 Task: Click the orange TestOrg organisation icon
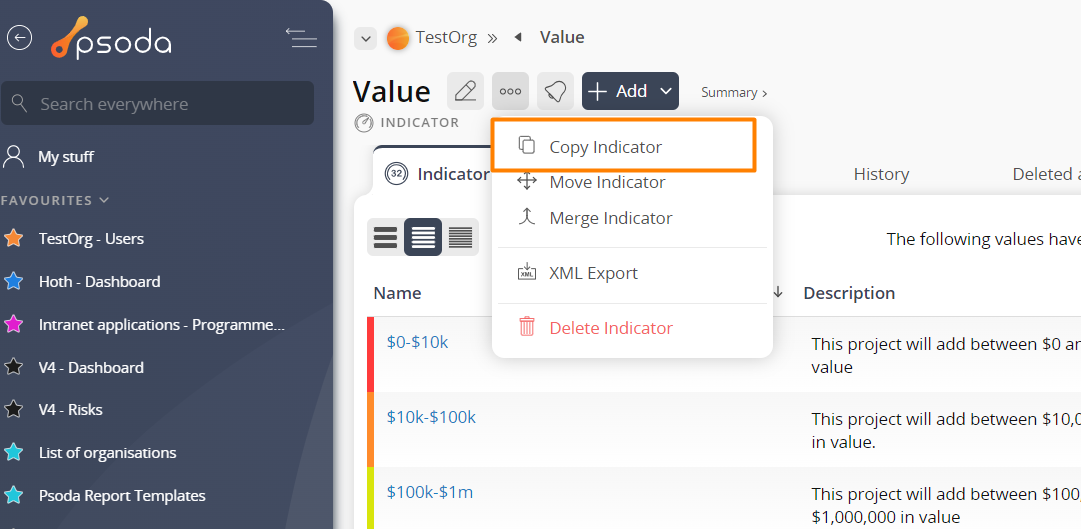point(398,38)
